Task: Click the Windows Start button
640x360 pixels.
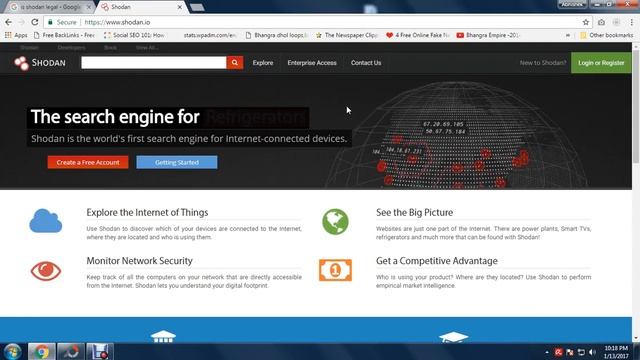Action: 12,351
